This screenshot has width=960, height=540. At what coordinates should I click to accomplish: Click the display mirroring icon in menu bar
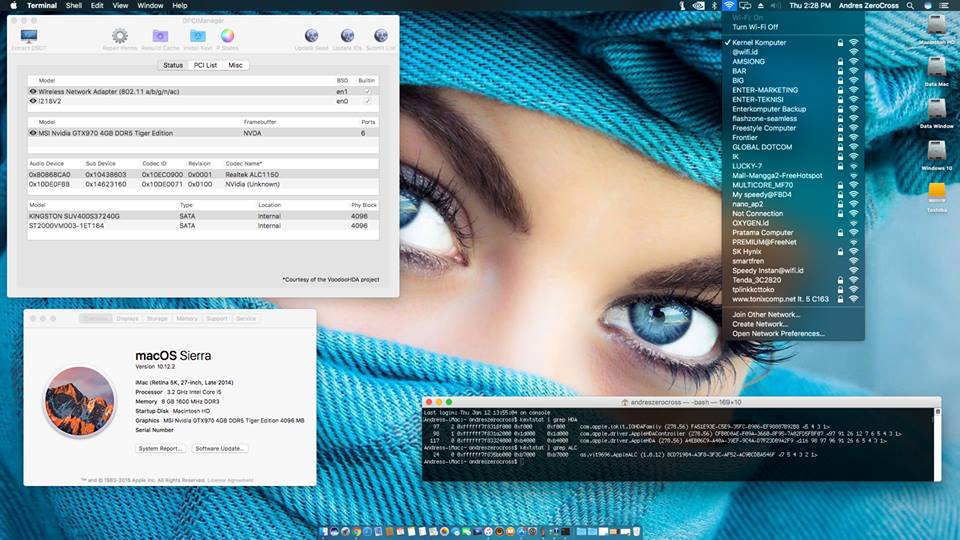coord(745,6)
